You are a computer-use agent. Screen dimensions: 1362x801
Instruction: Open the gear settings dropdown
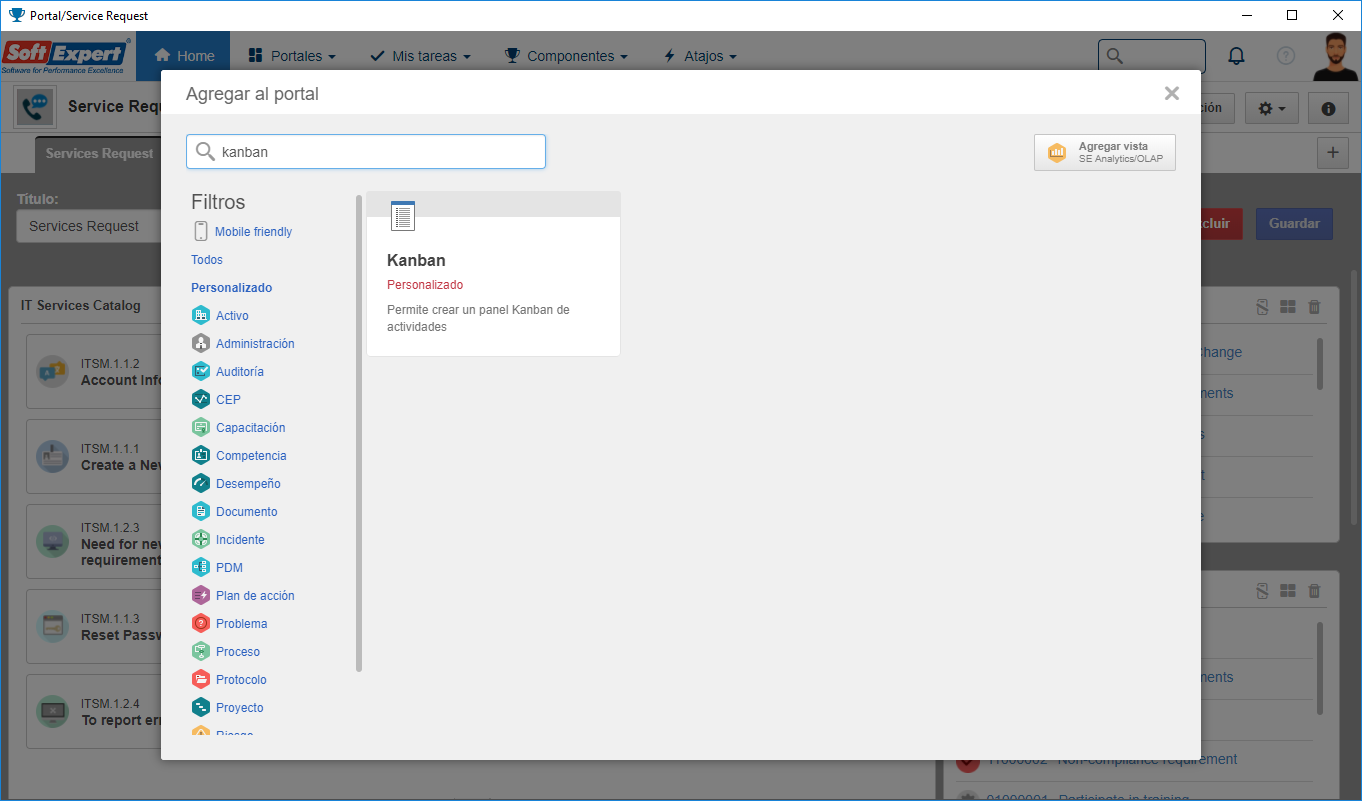[1272, 108]
